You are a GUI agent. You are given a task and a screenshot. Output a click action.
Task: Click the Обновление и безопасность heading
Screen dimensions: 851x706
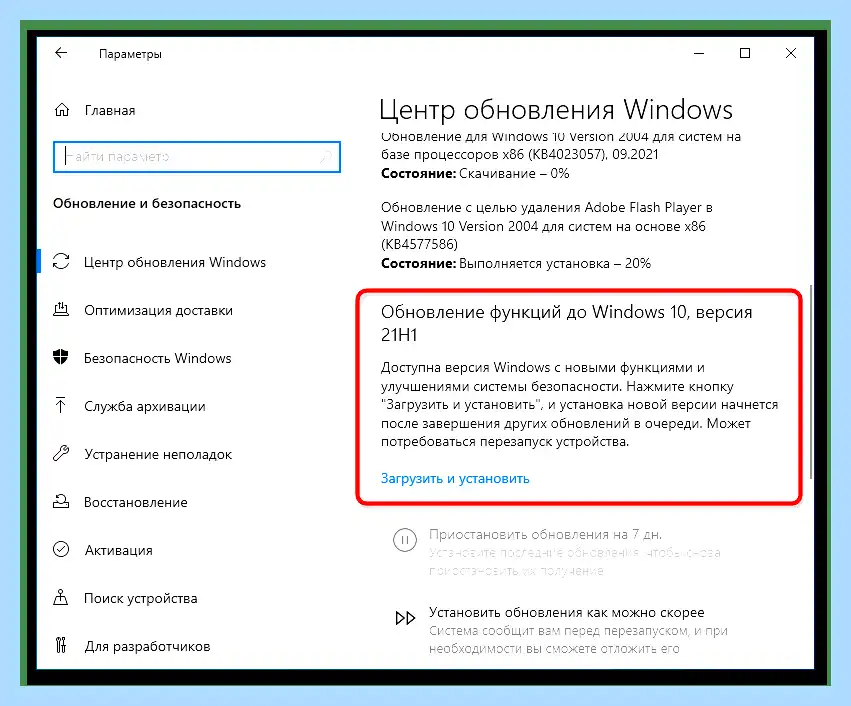tap(147, 203)
